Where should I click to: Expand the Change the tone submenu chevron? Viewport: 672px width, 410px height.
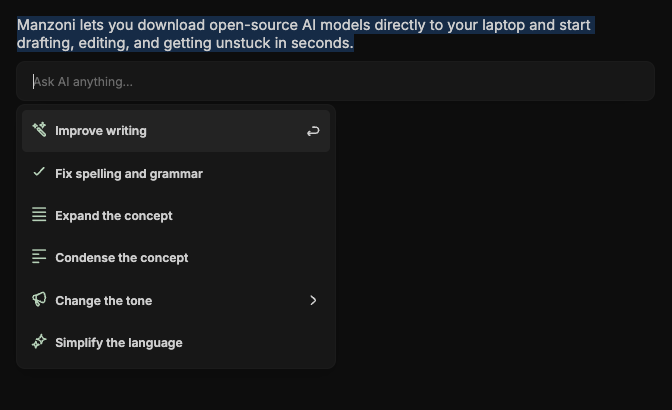(313, 300)
